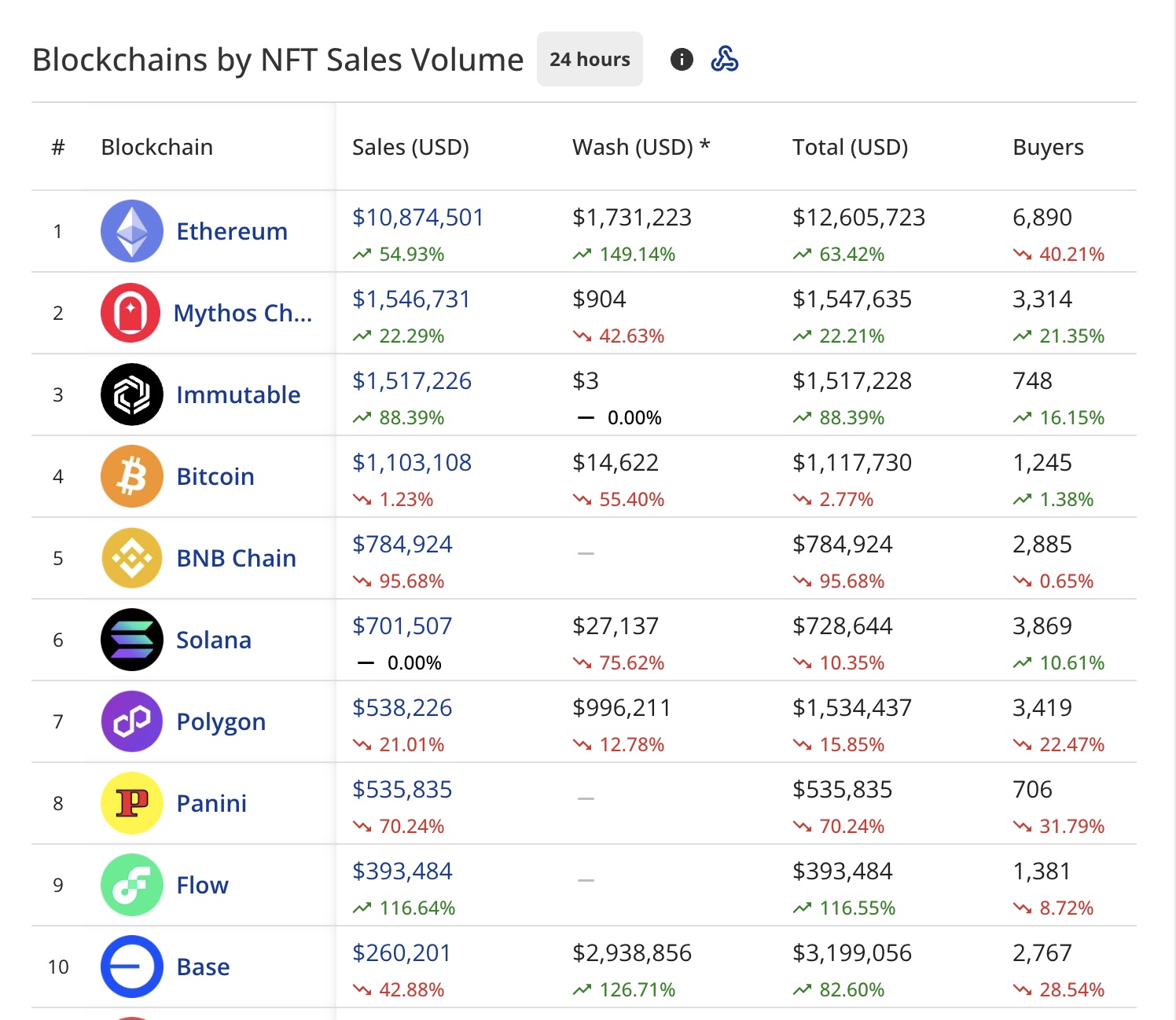Screen dimensions: 1176x1020
Task: Select Ethereum total value $12,605,723
Action: [859, 217]
